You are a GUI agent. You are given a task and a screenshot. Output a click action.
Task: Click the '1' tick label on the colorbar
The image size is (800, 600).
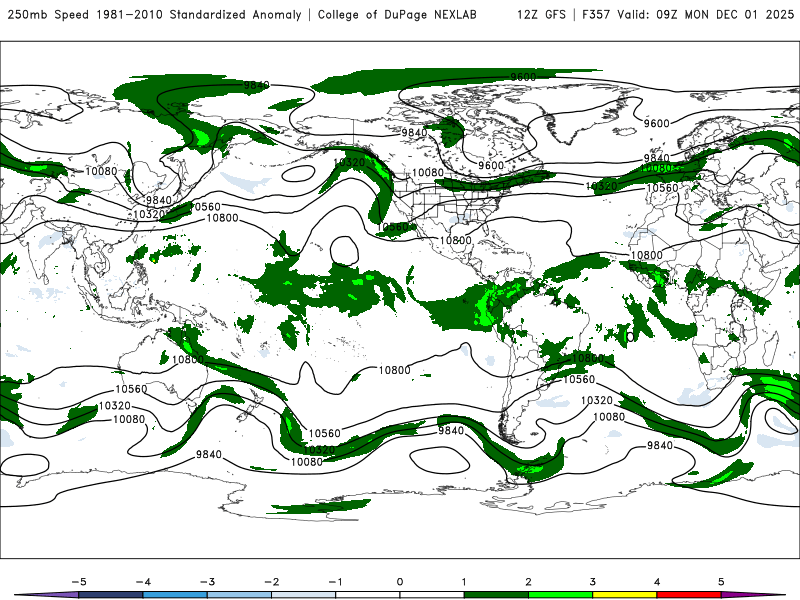[464, 582]
